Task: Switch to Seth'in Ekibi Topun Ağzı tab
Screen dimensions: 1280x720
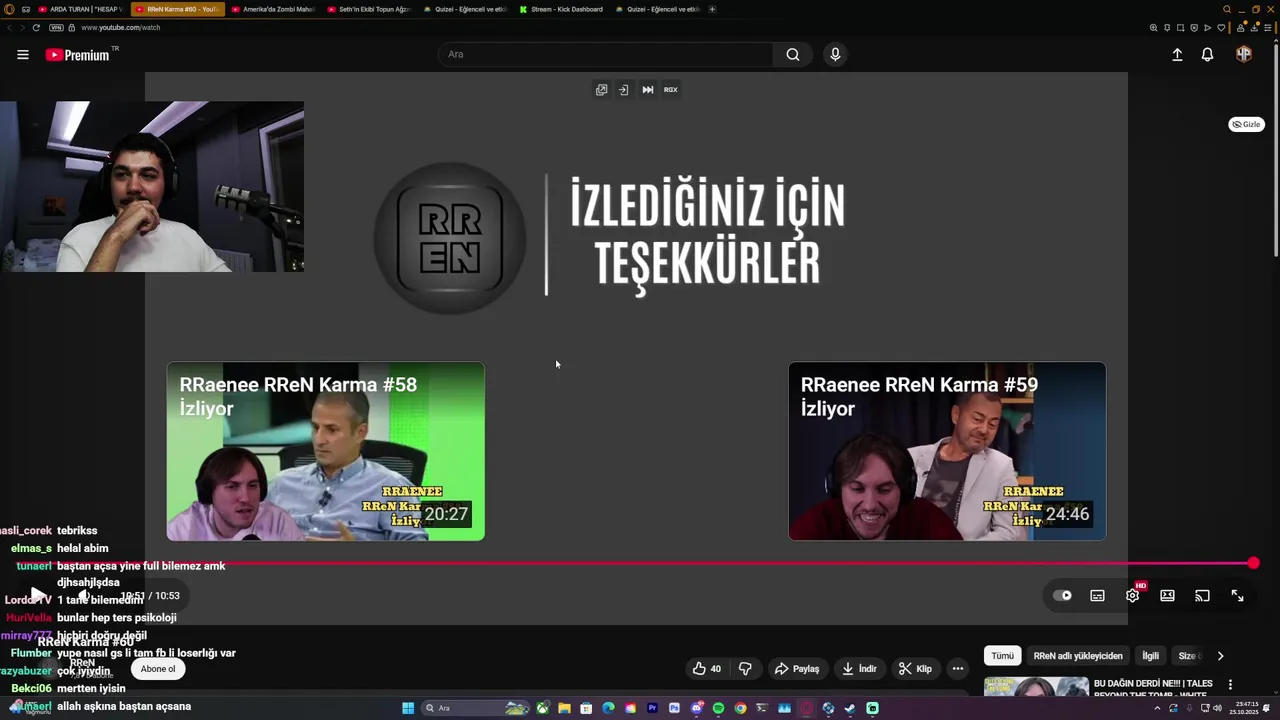Action: pyautogui.click(x=369, y=9)
